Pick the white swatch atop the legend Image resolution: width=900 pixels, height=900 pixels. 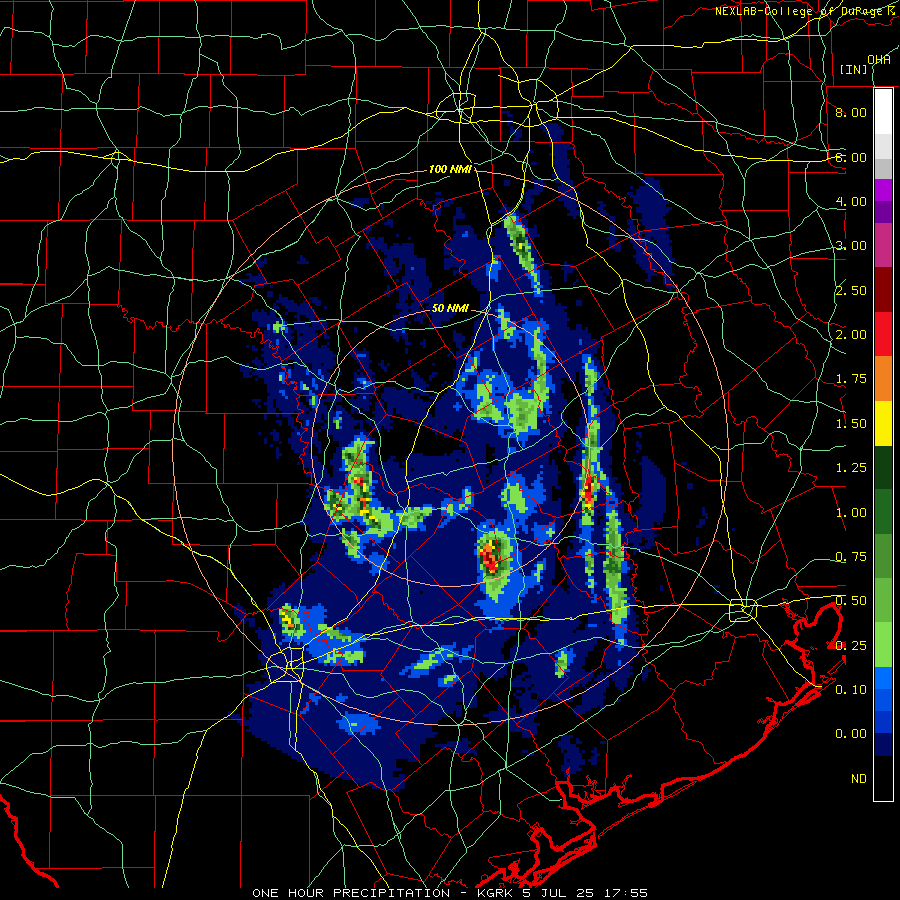point(883,111)
